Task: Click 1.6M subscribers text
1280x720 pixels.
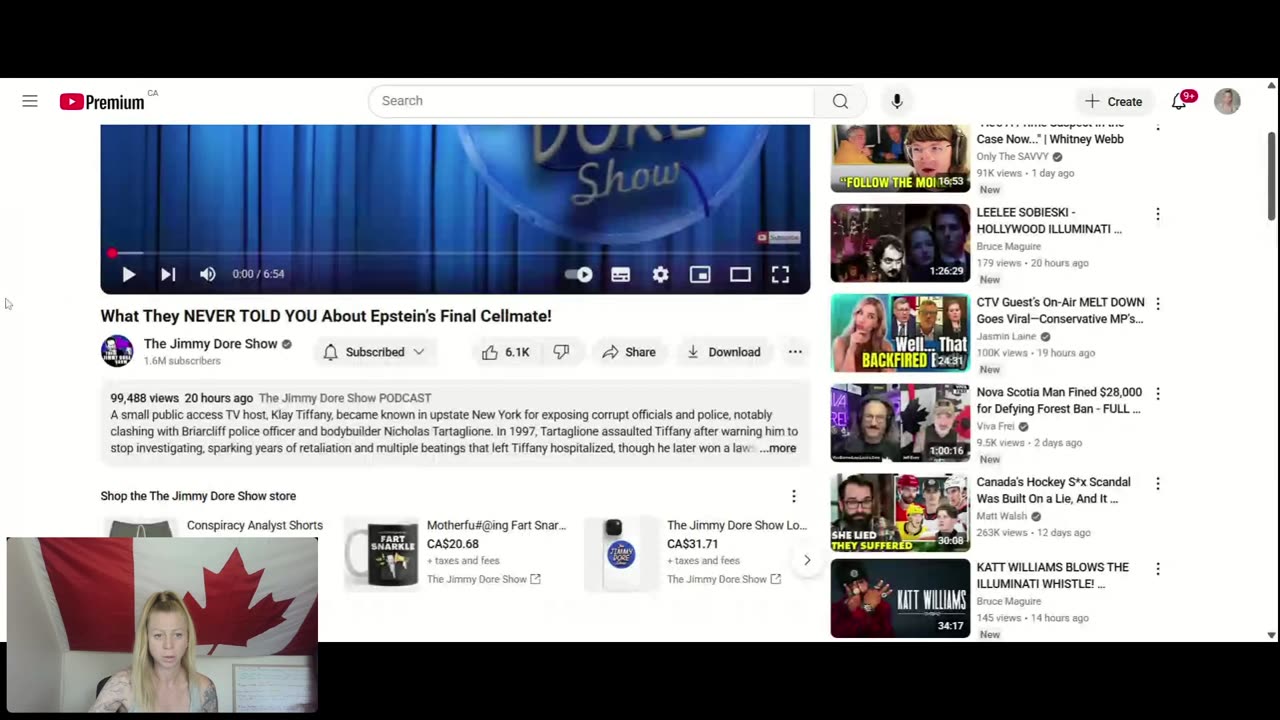Action: 182,361
